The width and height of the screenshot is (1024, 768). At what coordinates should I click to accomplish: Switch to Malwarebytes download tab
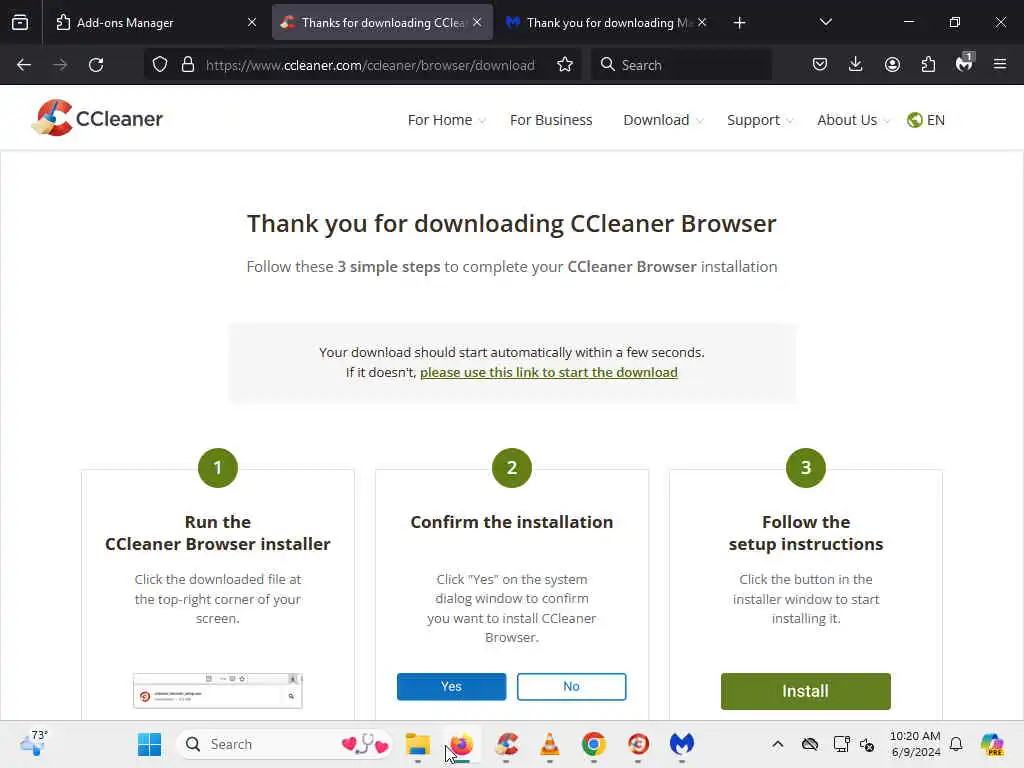click(607, 23)
